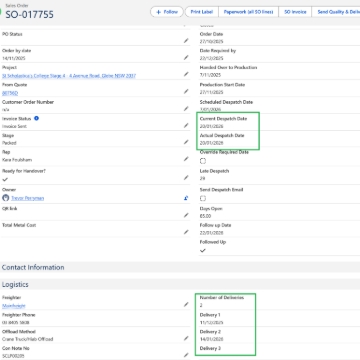Viewport: 360px width, 360px height.
Task: Click the Delivery 1 date value
Action: (212, 322)
